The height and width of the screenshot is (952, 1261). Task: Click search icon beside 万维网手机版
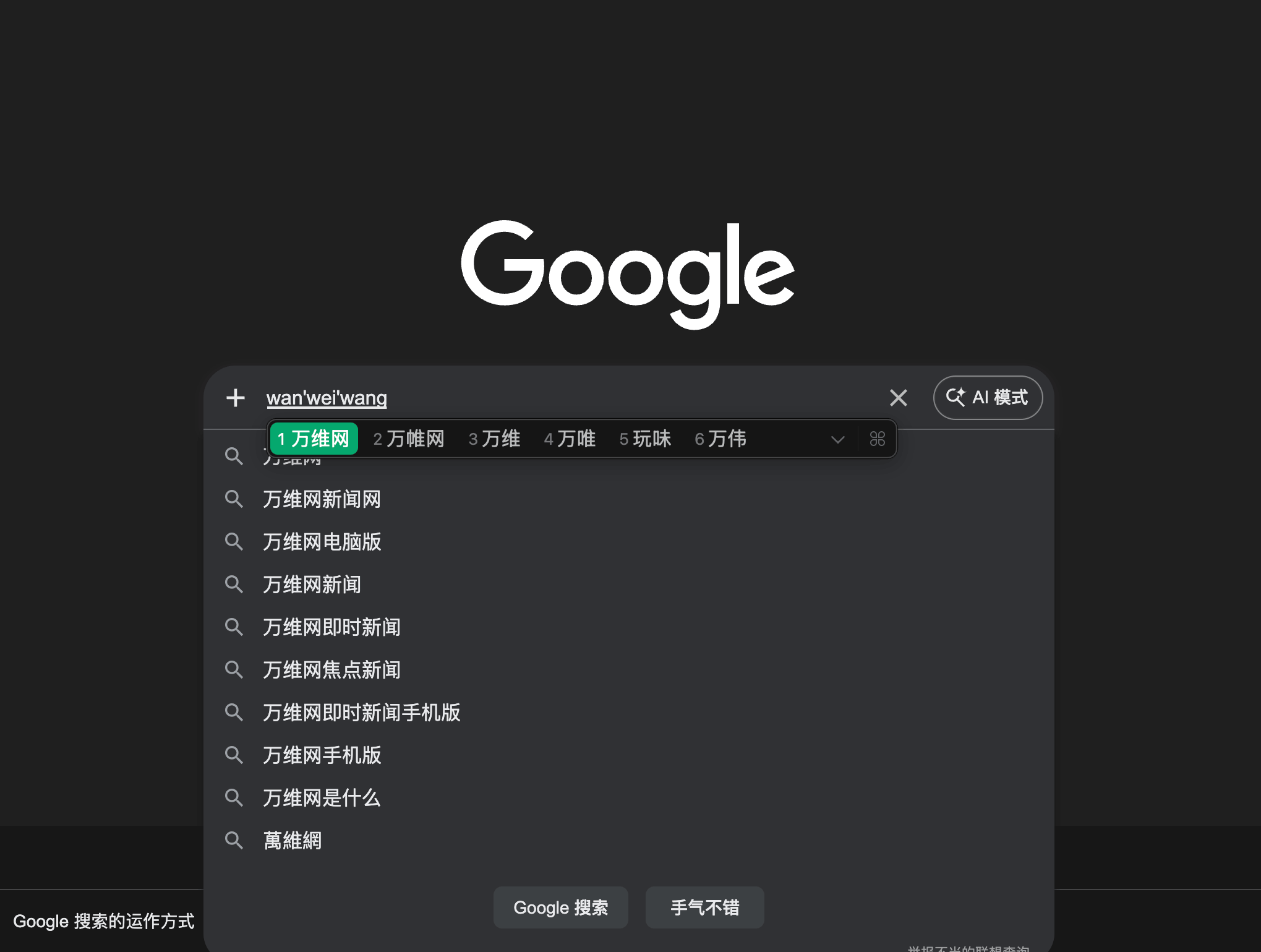pos(234,755)
